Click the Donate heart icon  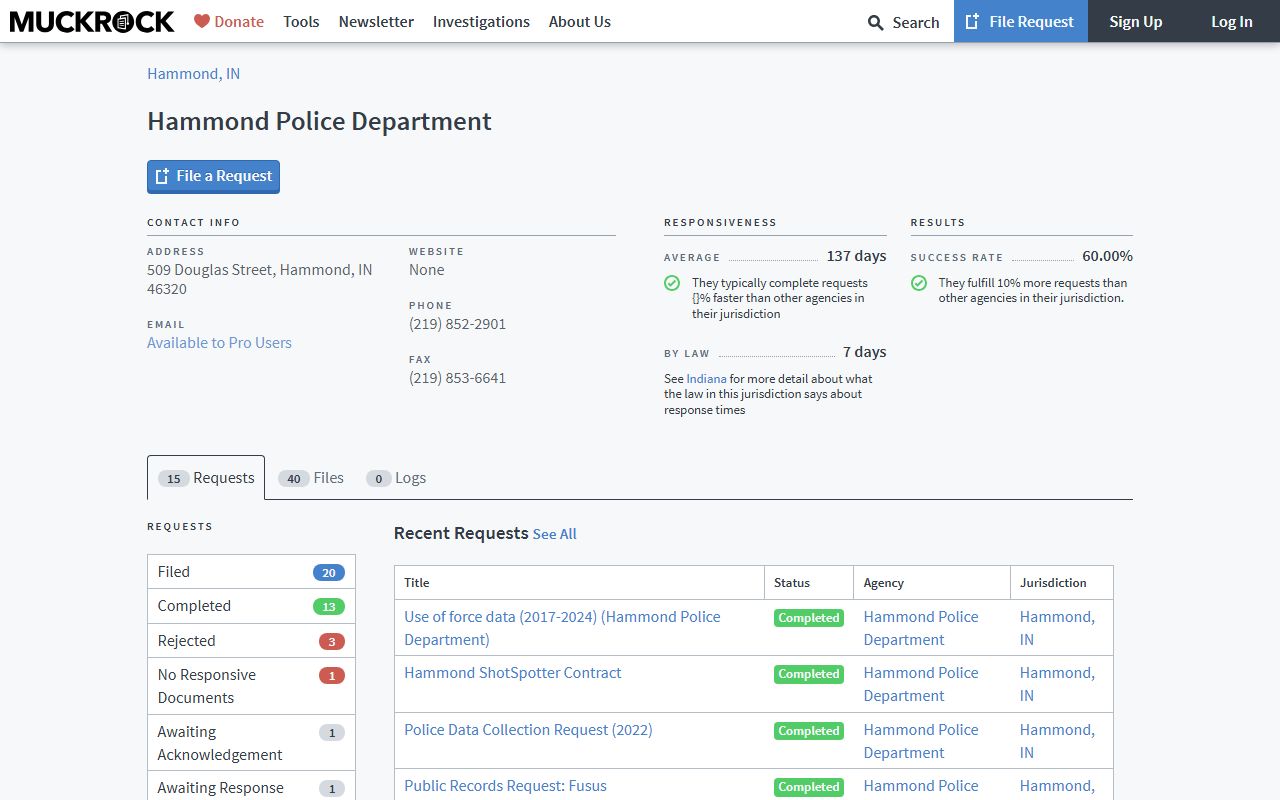202,21
